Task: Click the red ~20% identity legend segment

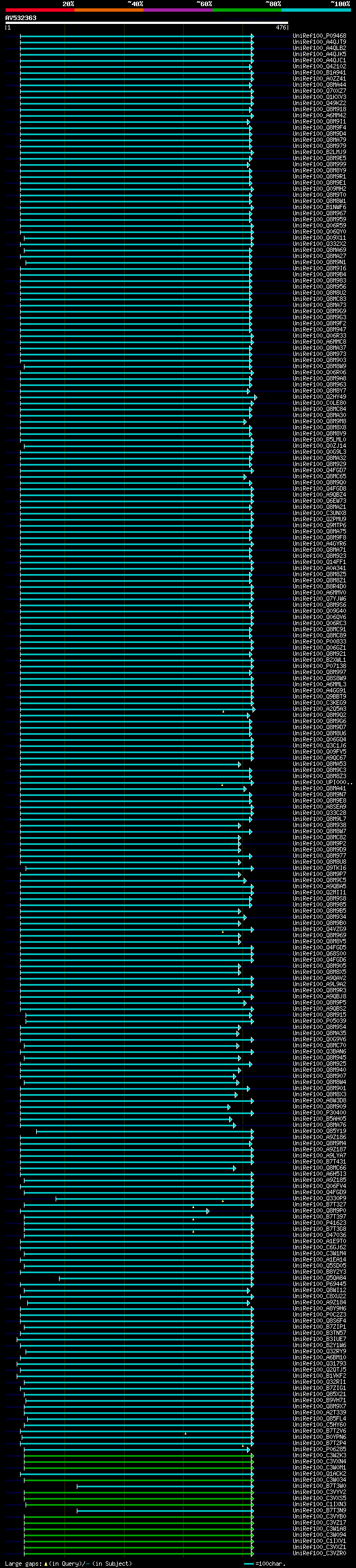Action: point(39,10)
